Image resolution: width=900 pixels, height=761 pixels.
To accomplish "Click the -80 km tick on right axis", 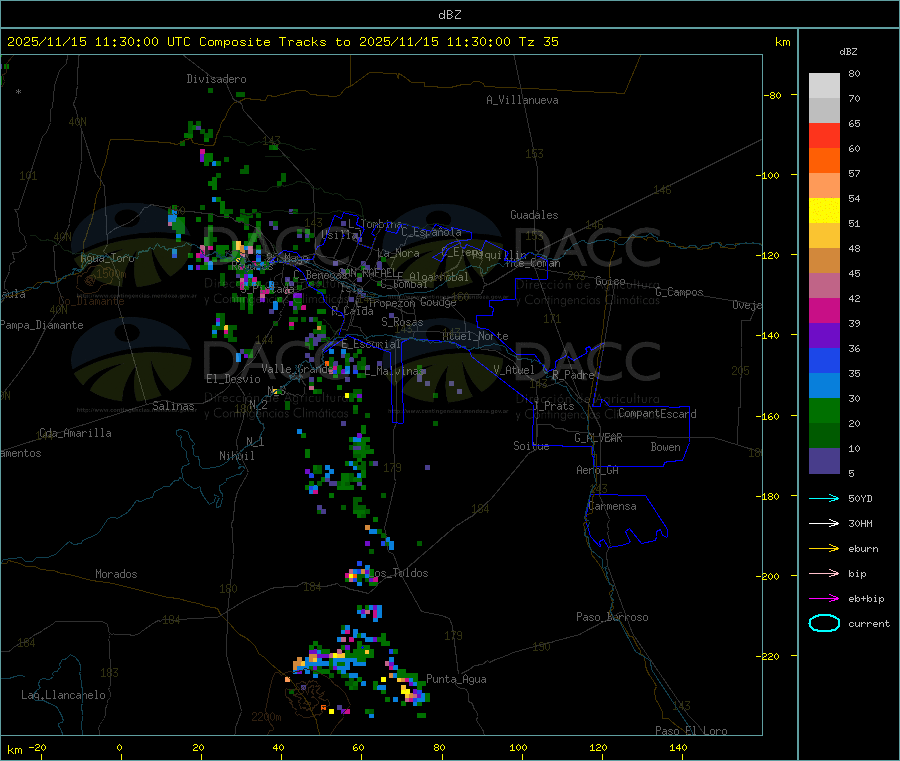I will [x=772, y=95].
